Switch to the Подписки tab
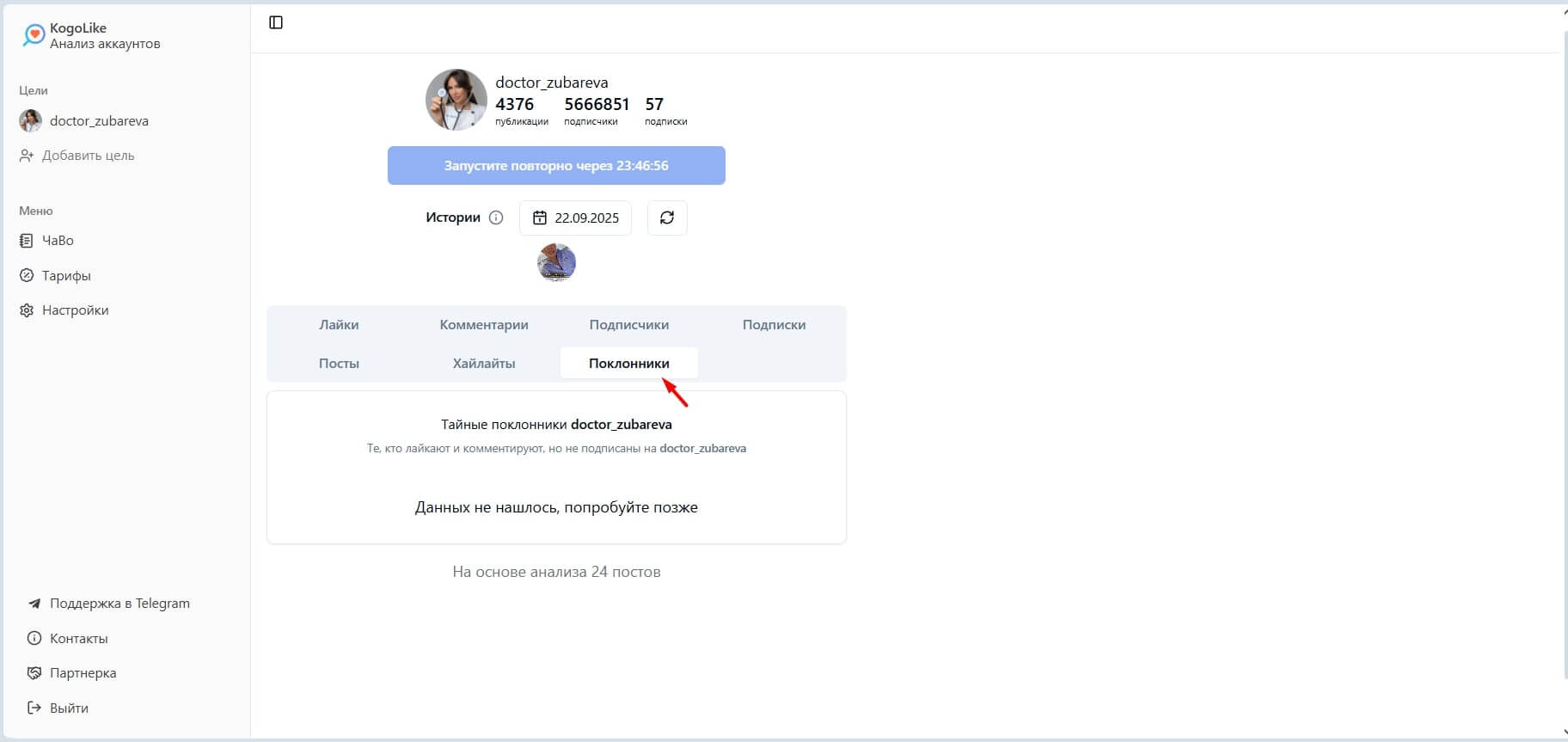This screenshot has height=742, width=1568. tap(774, 325)
